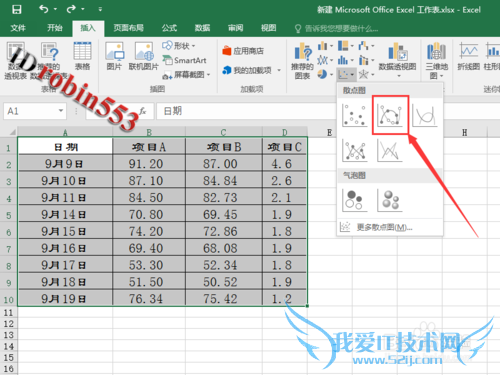
Task: Click the cell 9月14日
Action: 65,214
